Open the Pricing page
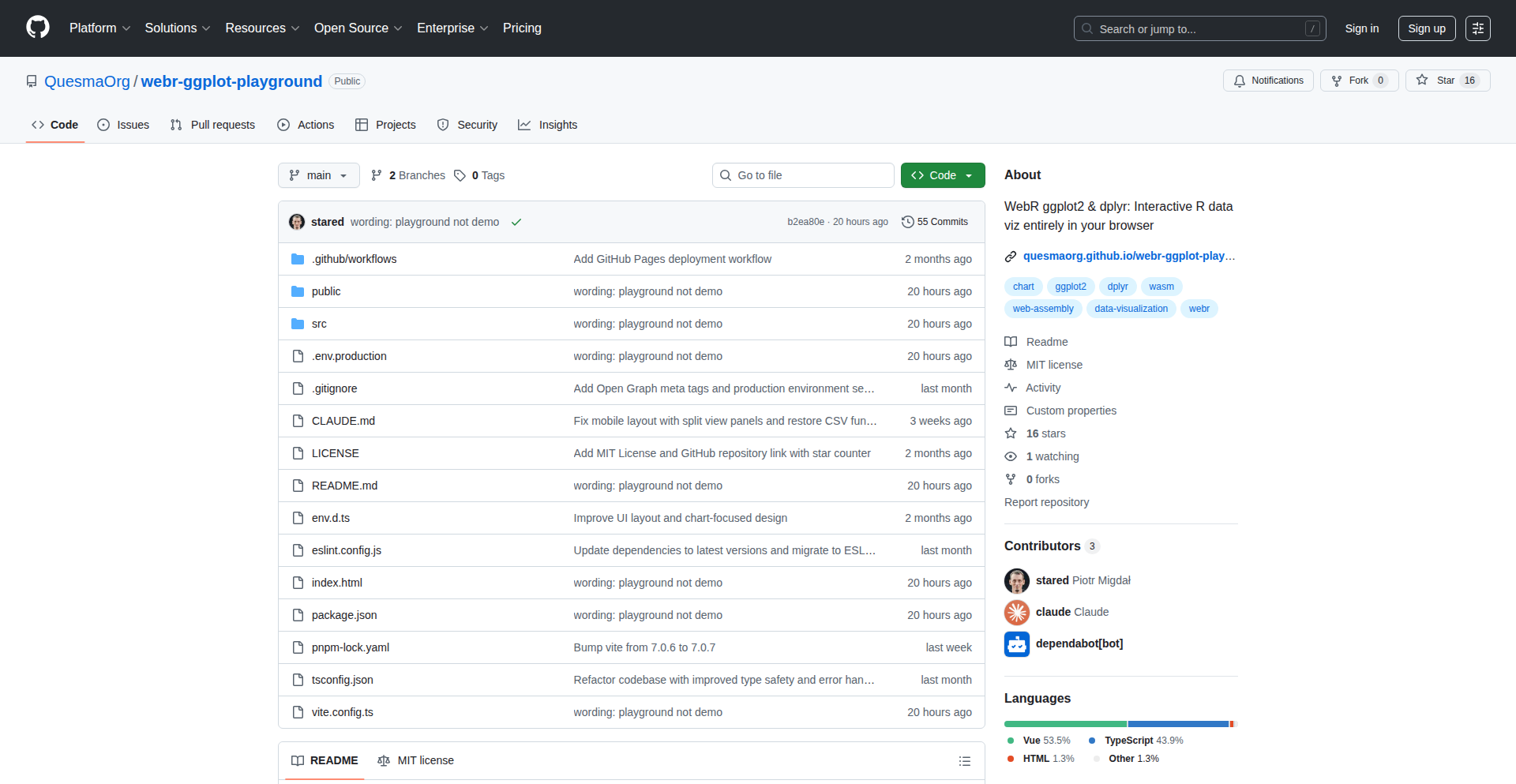The height and width of the screenshot is (784, 1516). 522,28
